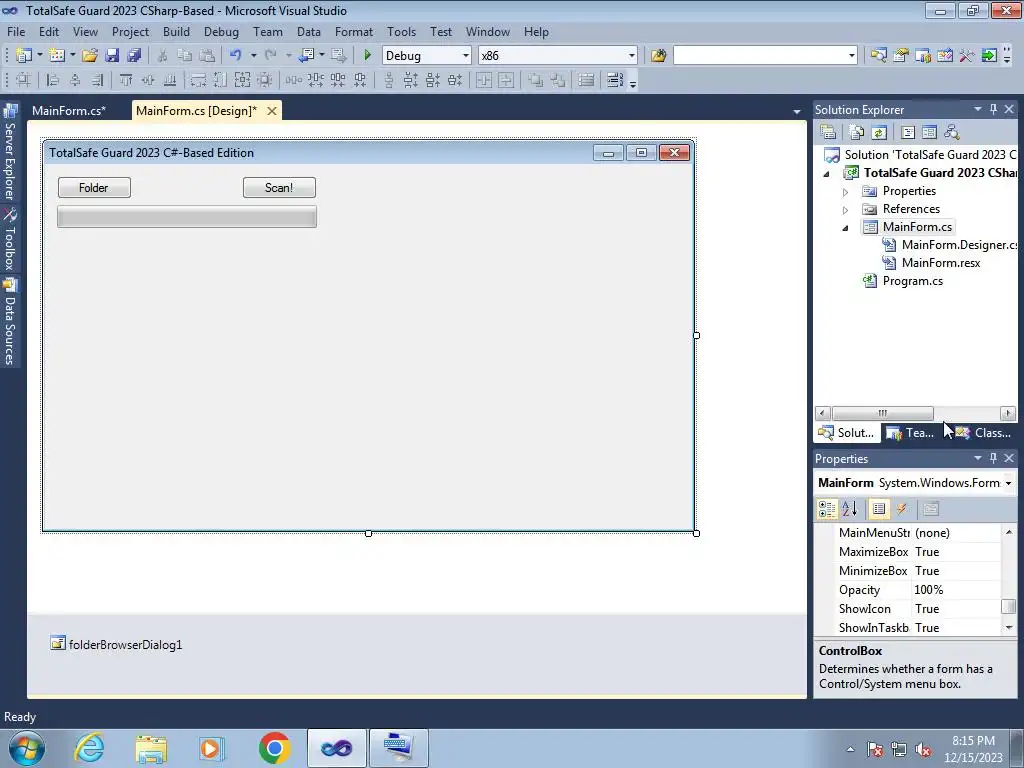
Task: Open the Windows Start menu
Action: pyautogui.click(x=27, y=748)
